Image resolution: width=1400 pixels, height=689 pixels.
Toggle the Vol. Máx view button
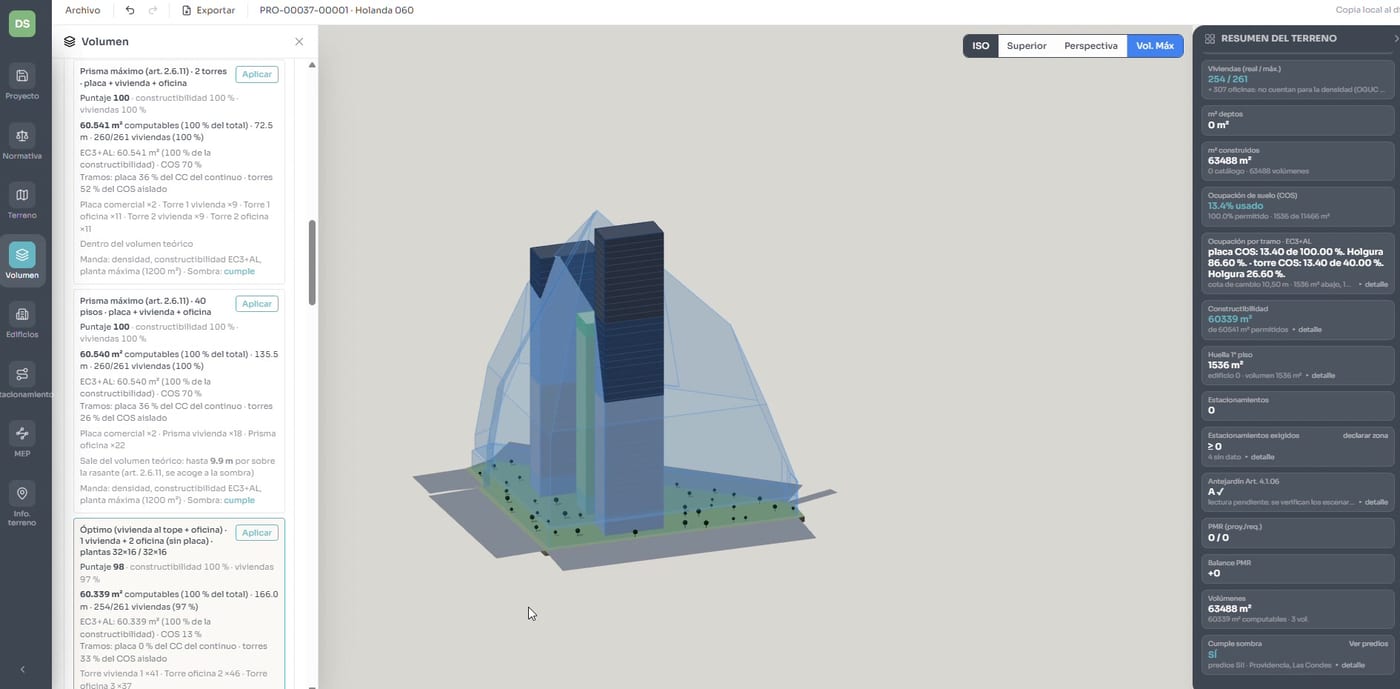pos(1155,46)
